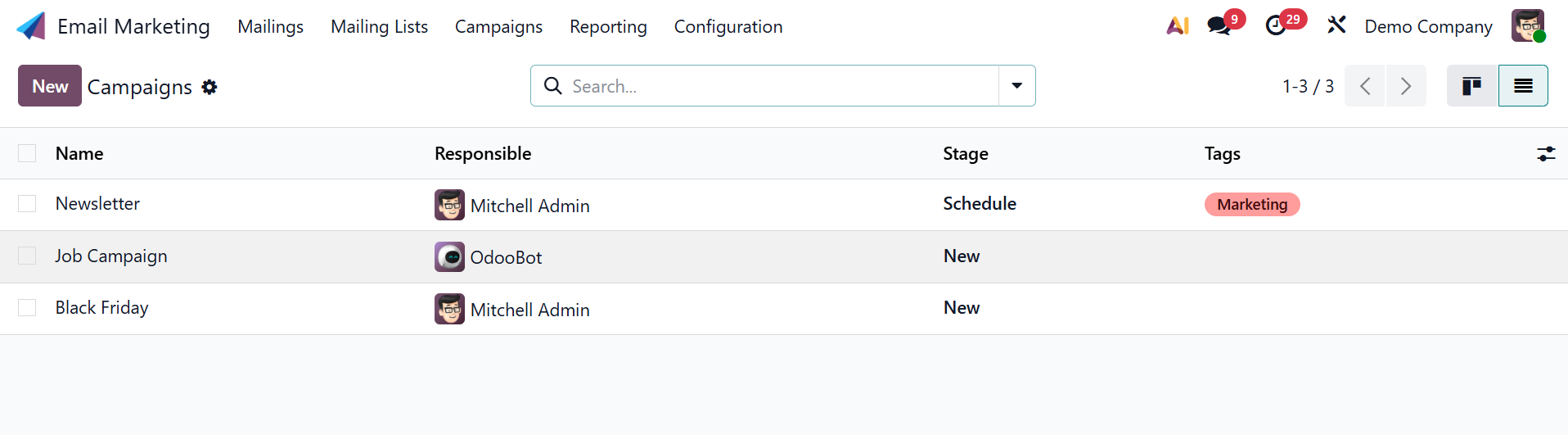Open the Mailing Lists menu

[x=379, y=27]
